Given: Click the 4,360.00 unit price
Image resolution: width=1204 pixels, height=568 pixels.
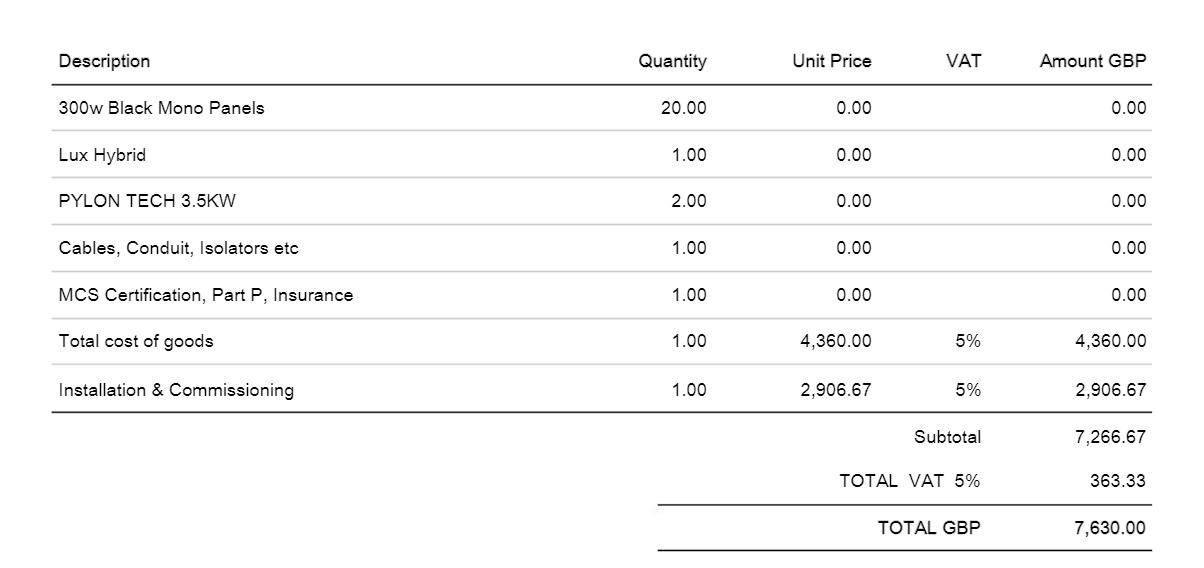Looking at the screenshot, I should point(836,341).
